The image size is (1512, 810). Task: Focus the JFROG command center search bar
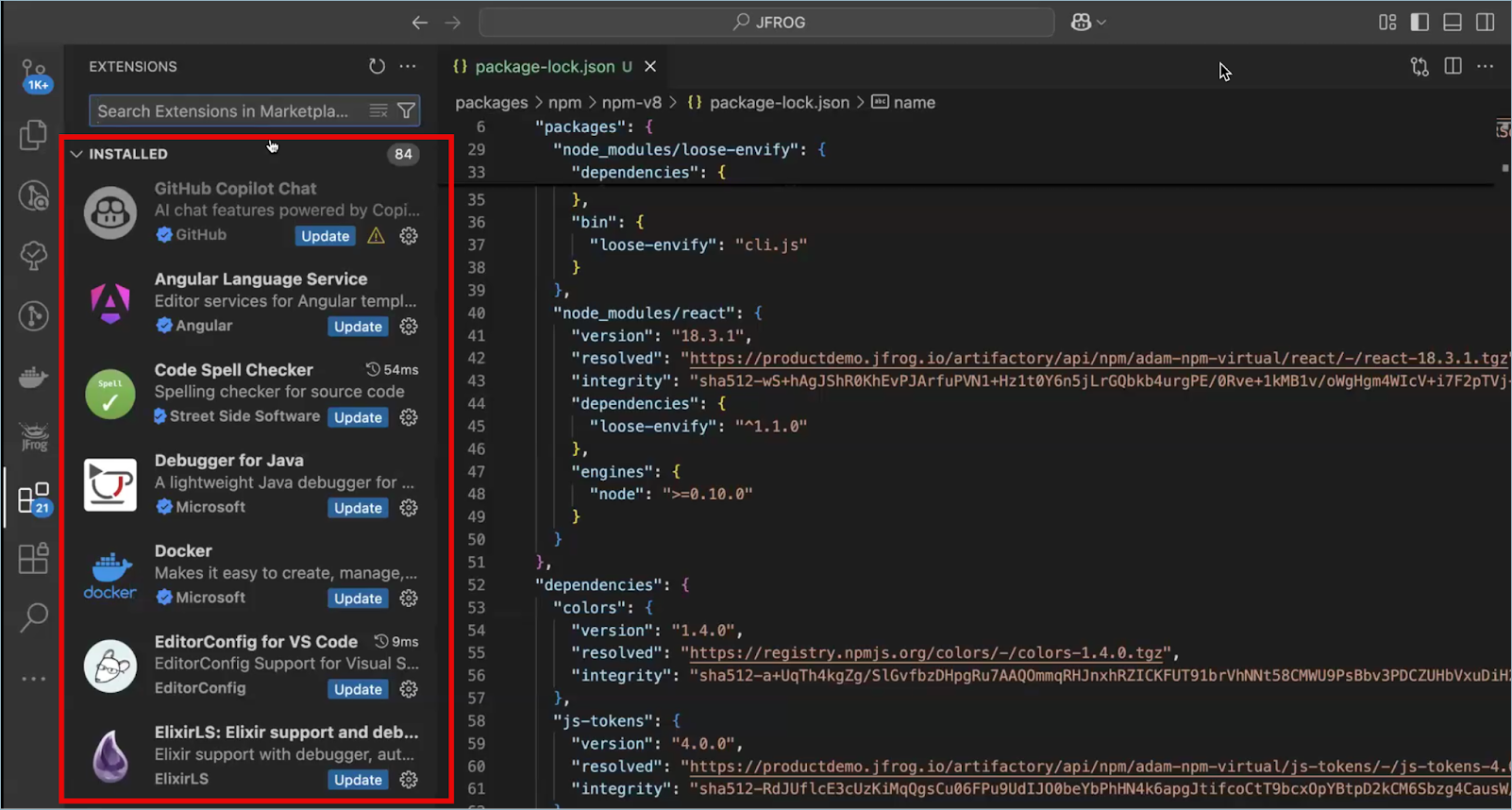click(766, 22)
